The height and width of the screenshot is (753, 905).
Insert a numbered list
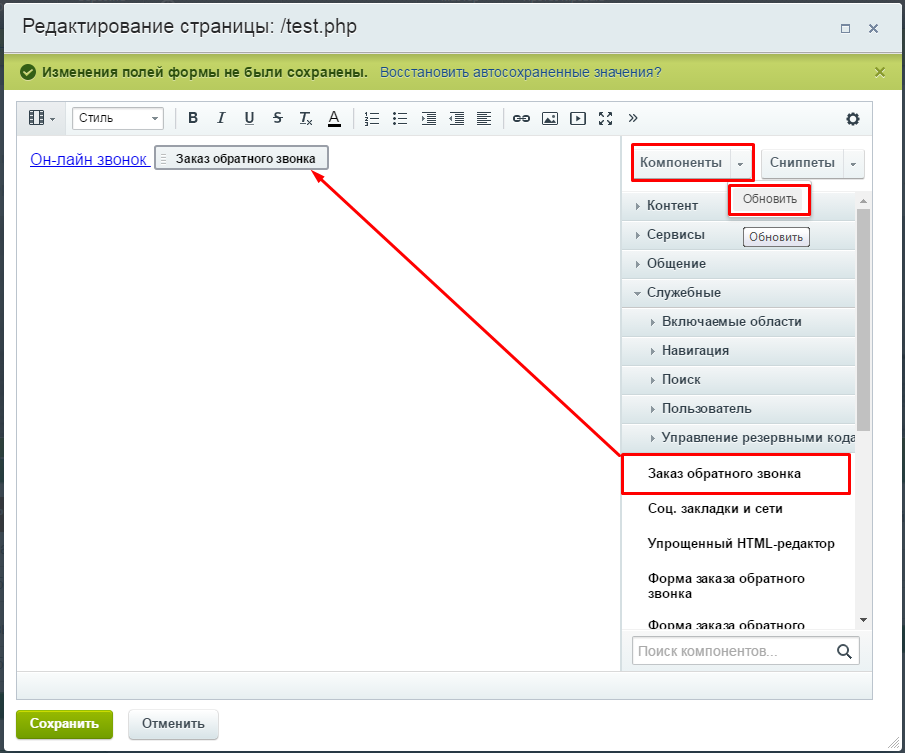point(371,118)
